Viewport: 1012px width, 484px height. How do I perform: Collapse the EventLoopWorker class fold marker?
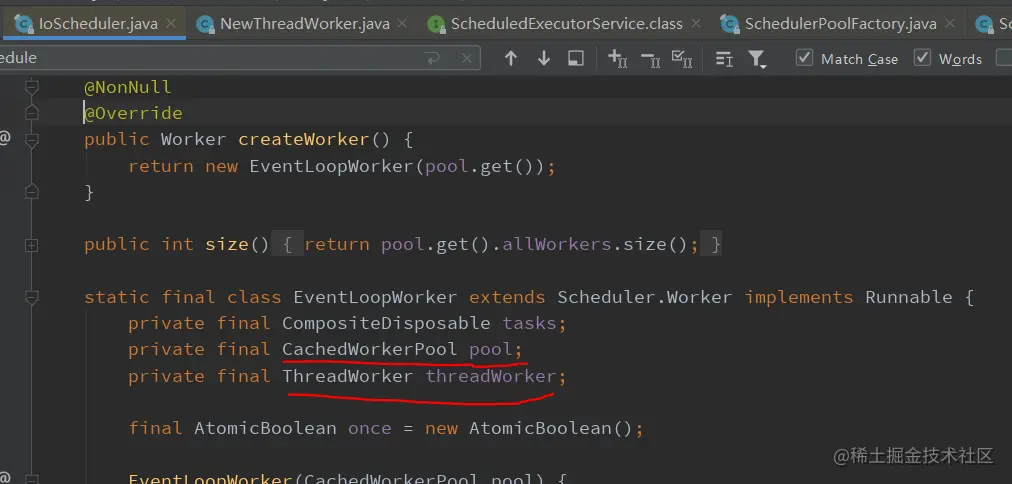click(31, 297)
